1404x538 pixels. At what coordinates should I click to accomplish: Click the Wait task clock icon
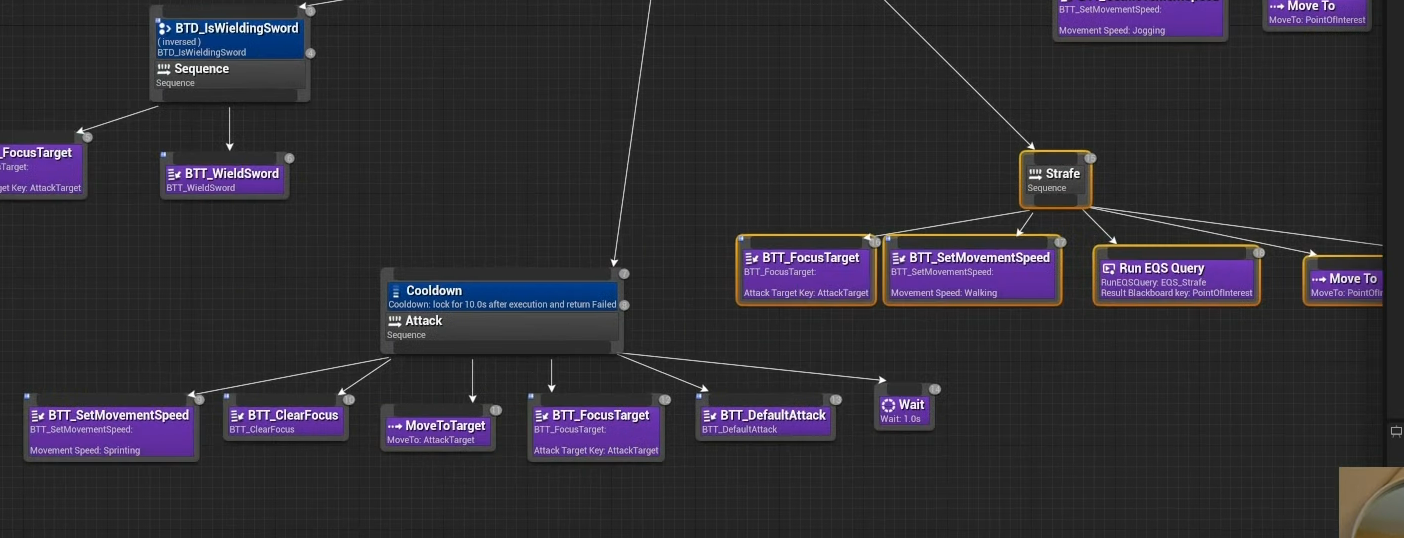pyautogui.click(x=888, y=405)
